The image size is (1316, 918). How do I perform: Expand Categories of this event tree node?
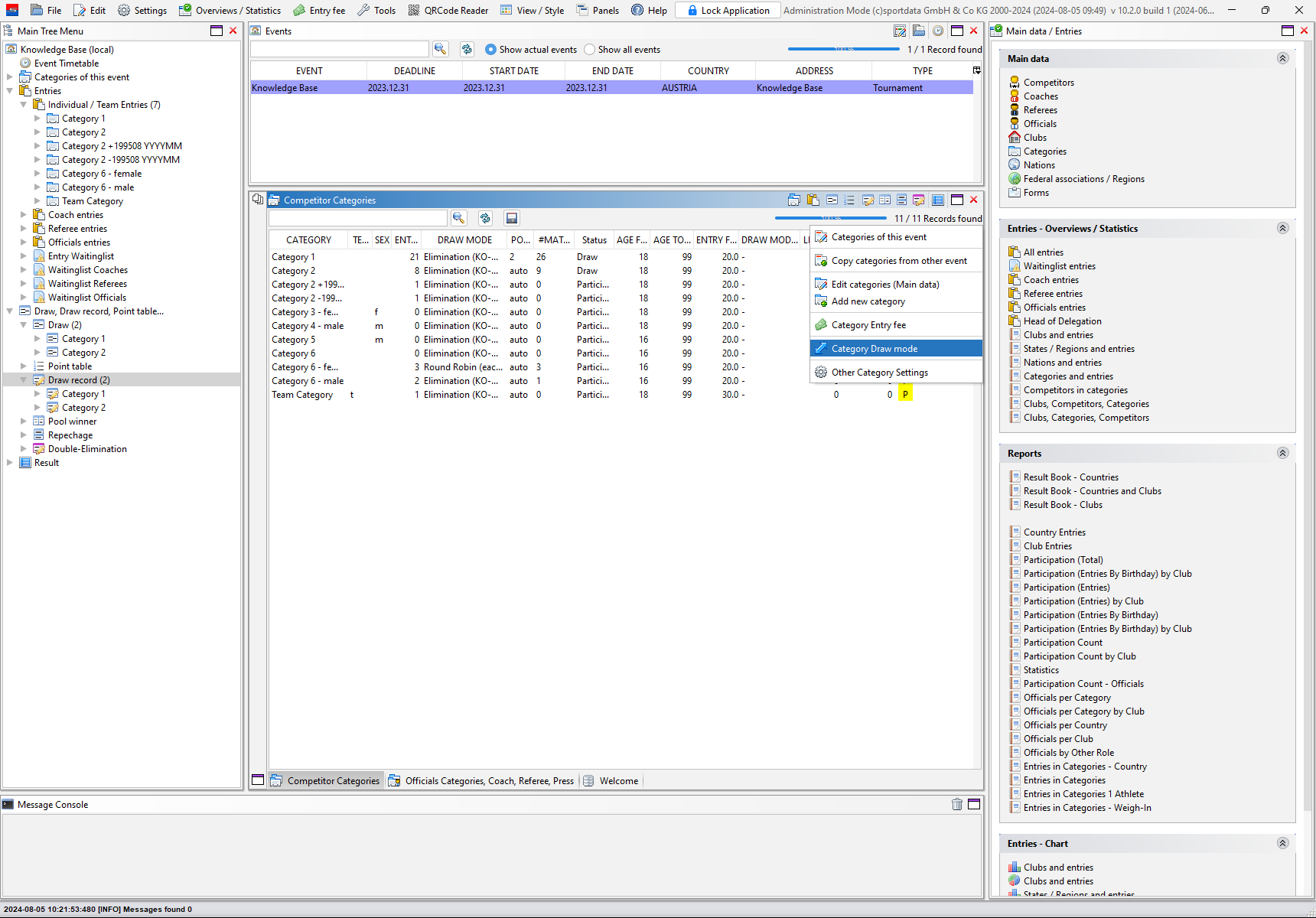[x=10, y=77]
